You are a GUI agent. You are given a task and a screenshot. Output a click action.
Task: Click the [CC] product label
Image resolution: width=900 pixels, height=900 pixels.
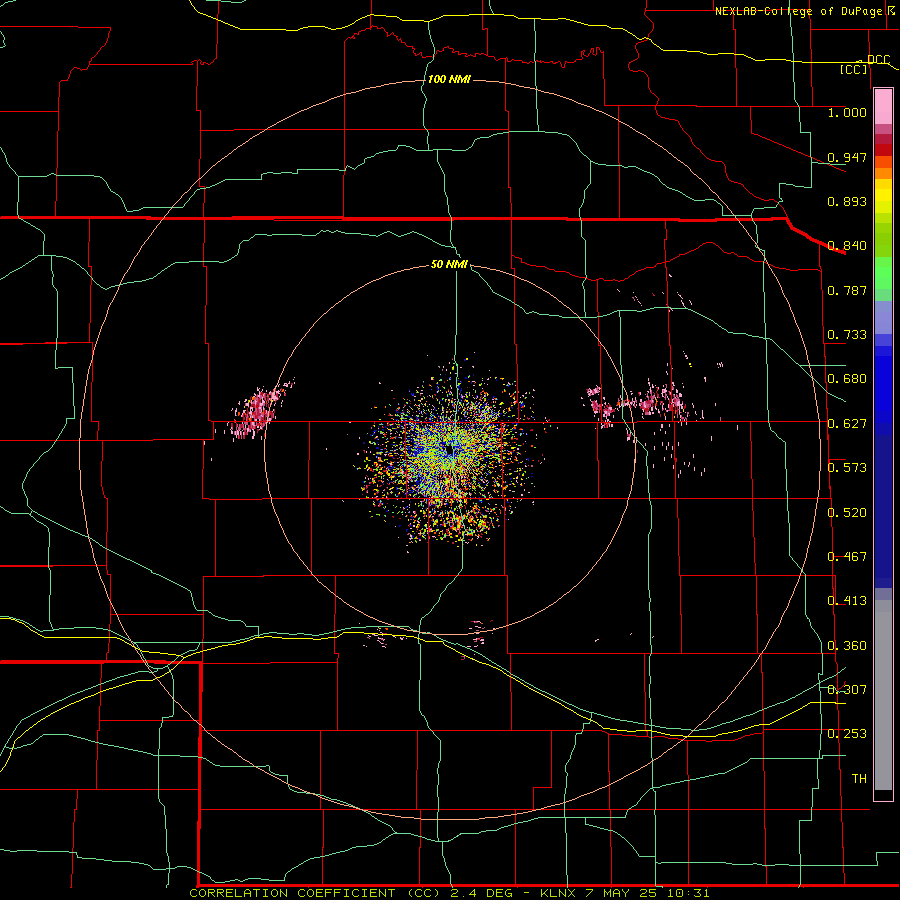pyautogui.click(x=854, y=70)
